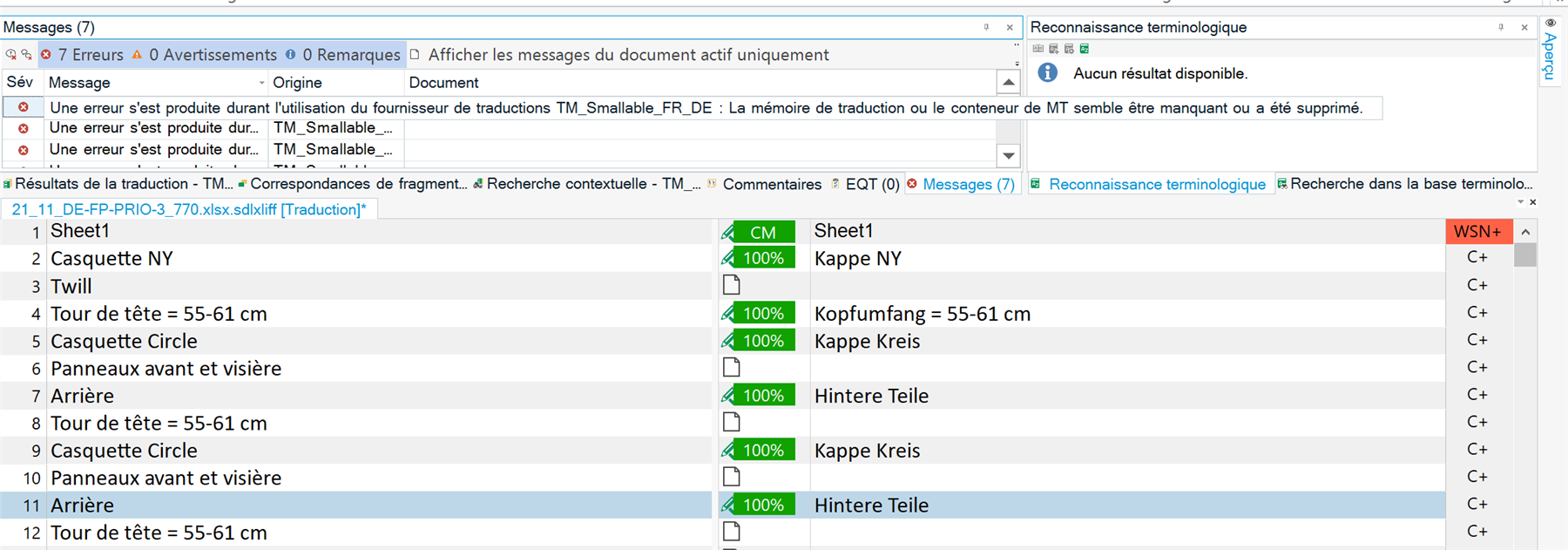This screenshot has width=1568, height=550.
Task: Switch to Commentaires tab
Action: pos(764,184)
